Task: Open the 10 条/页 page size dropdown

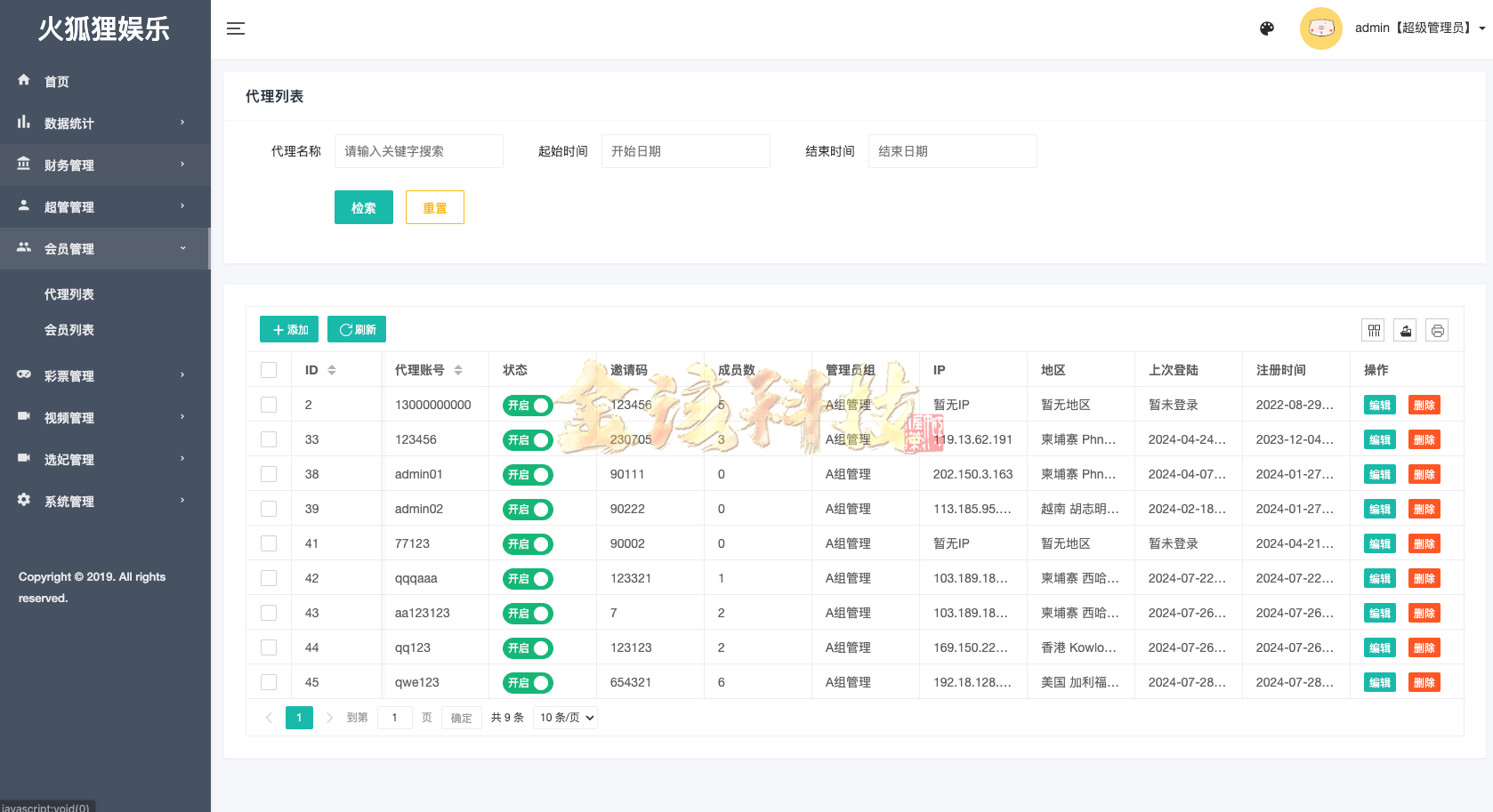Action: pyautogui.click(x=564, y=717)
